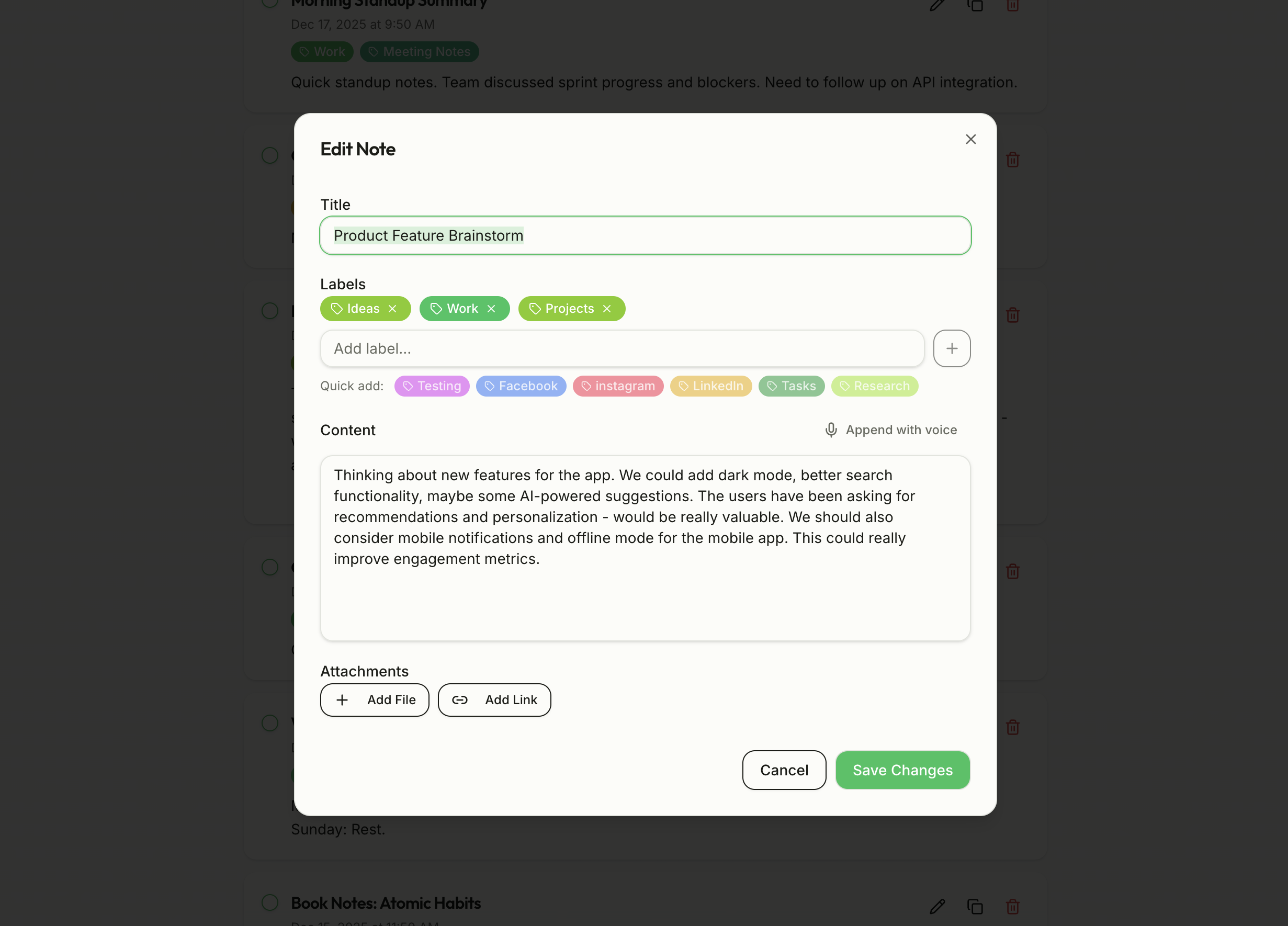1288x926 pixels.
Task: Remove the Work label from the note
Action: tap(491, 309)
